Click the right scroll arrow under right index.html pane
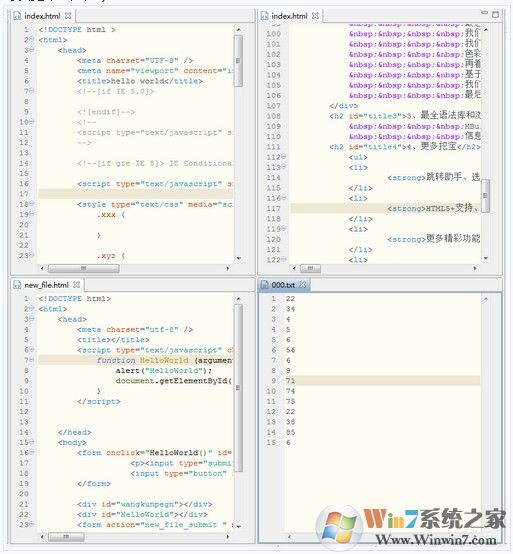The image size is (513, 554). 475,269
